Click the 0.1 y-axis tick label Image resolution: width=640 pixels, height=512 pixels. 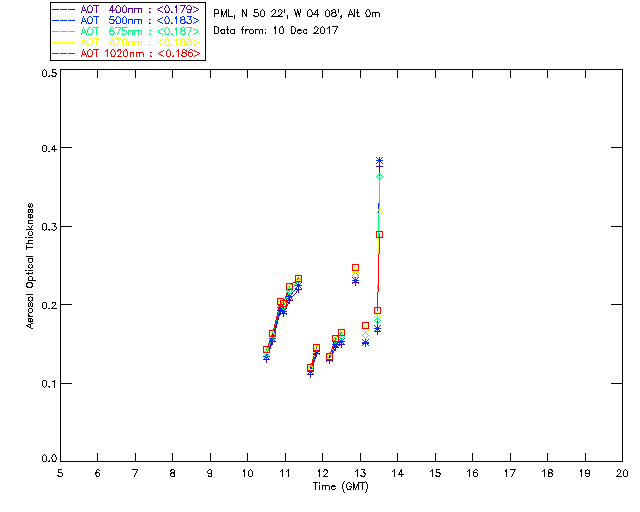[x=49, y=384]
